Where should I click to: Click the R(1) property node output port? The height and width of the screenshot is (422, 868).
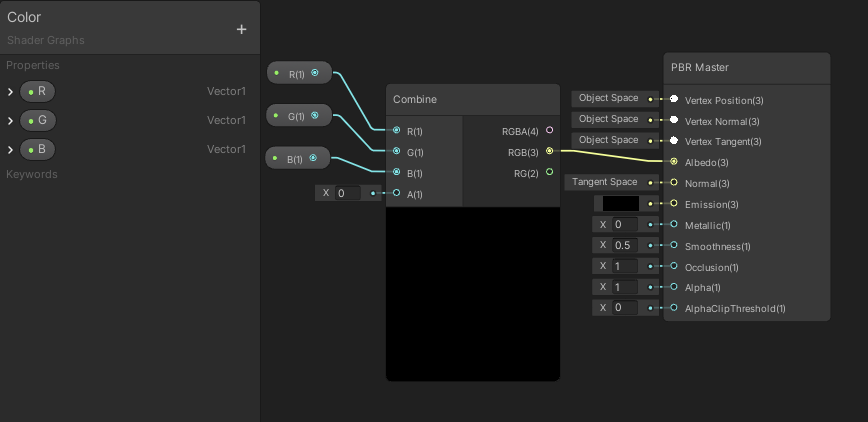[315, 73]
